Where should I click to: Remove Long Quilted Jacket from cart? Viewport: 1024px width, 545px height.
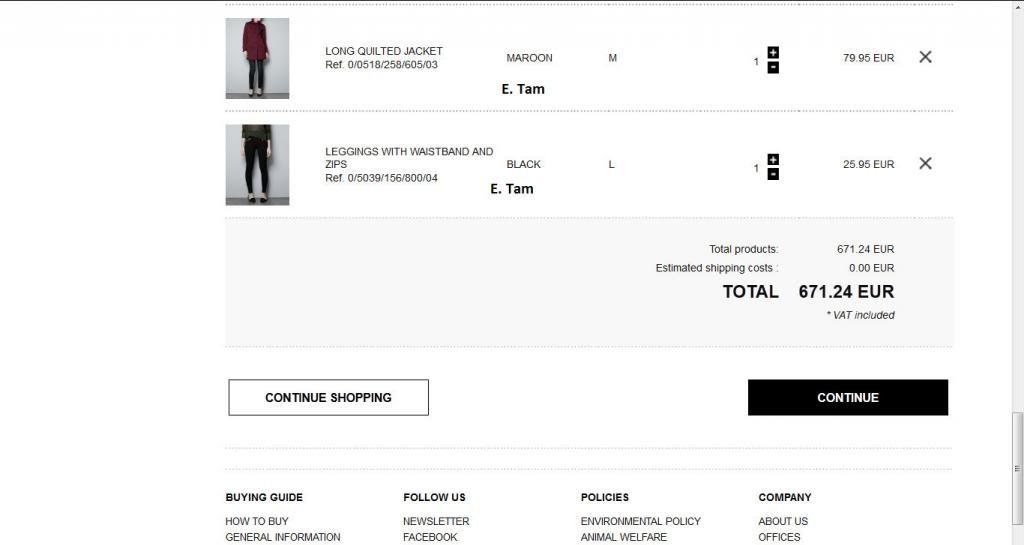pos(925,57)
